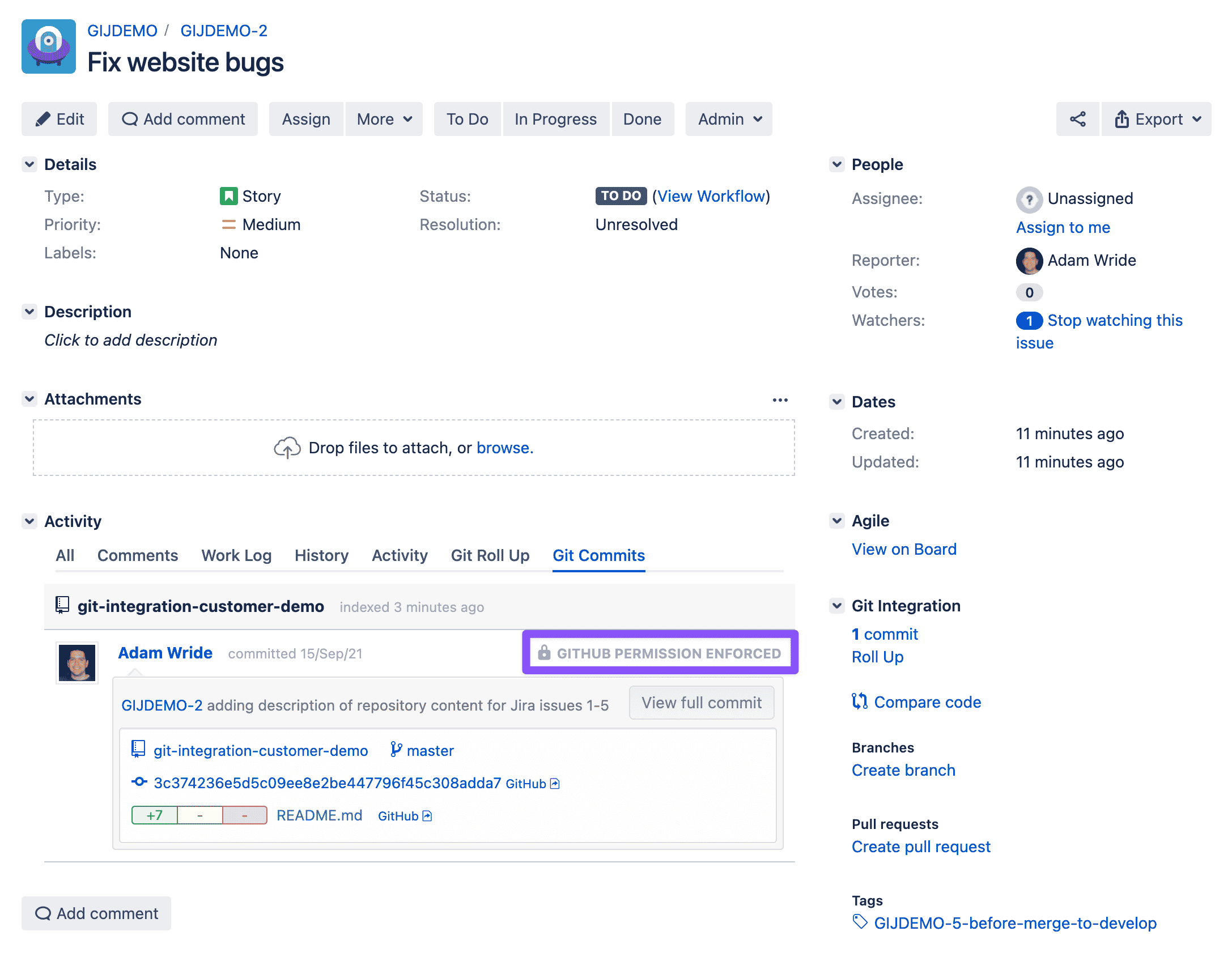Click the 1 commit link

(885, 634)
